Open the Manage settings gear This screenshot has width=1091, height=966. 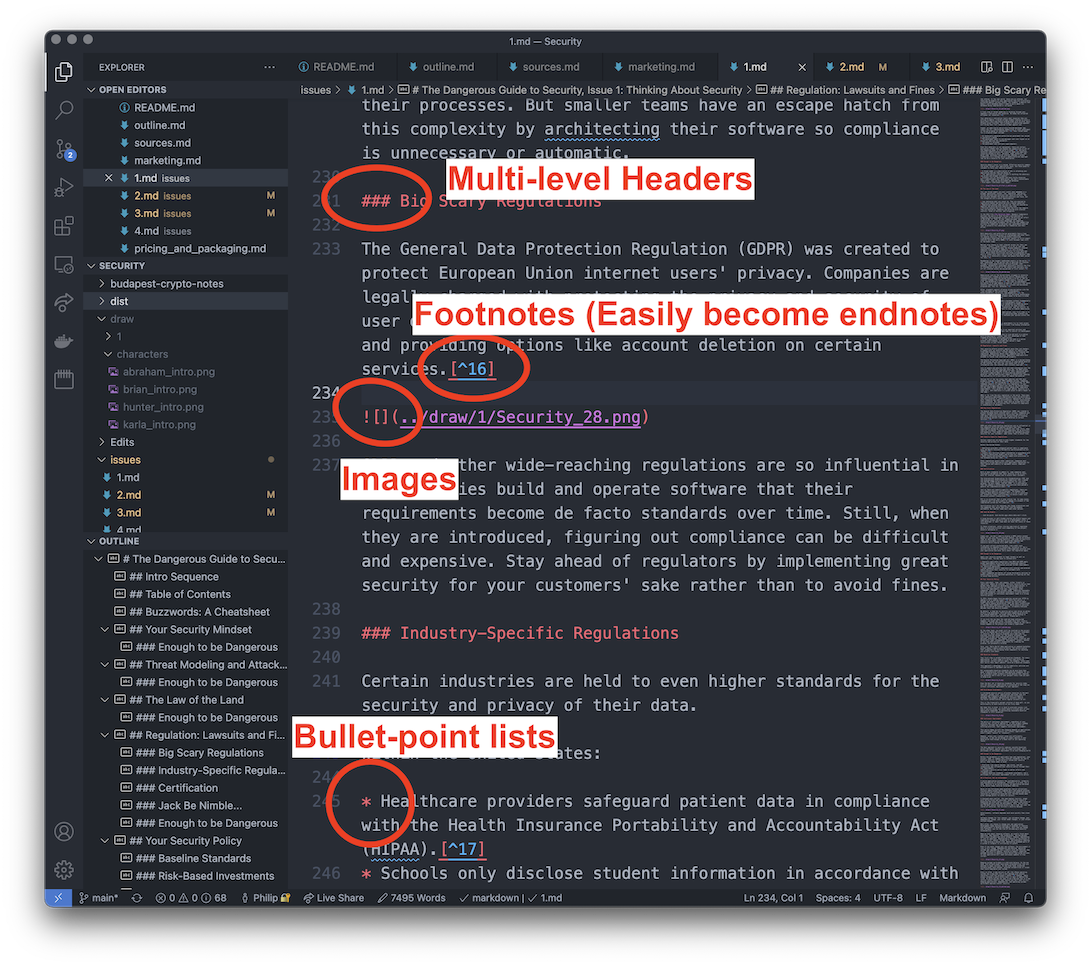point(63,869)
